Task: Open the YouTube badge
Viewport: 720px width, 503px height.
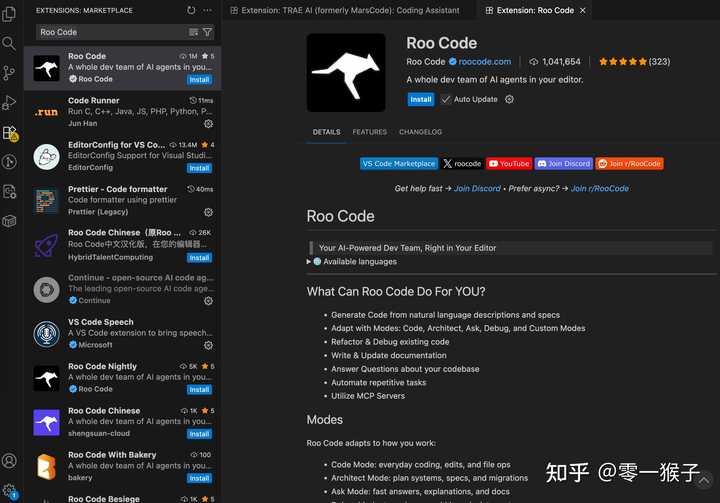Action: 509,164
